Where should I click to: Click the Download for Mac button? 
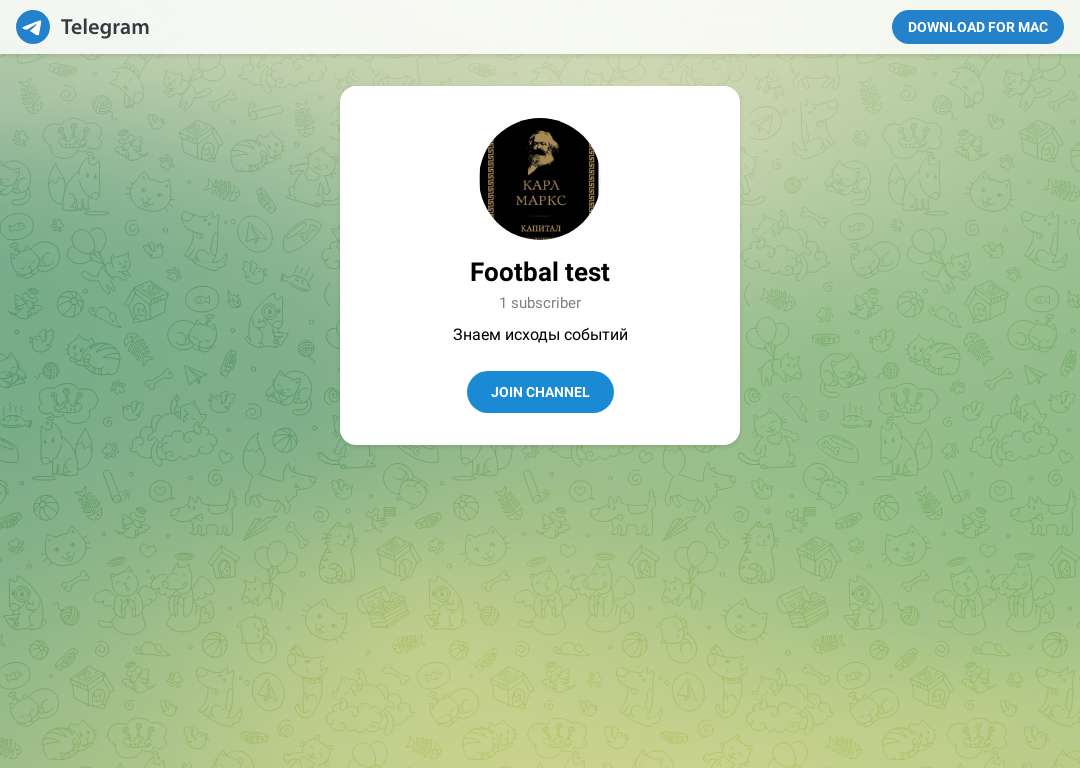(x=977, y=27)
